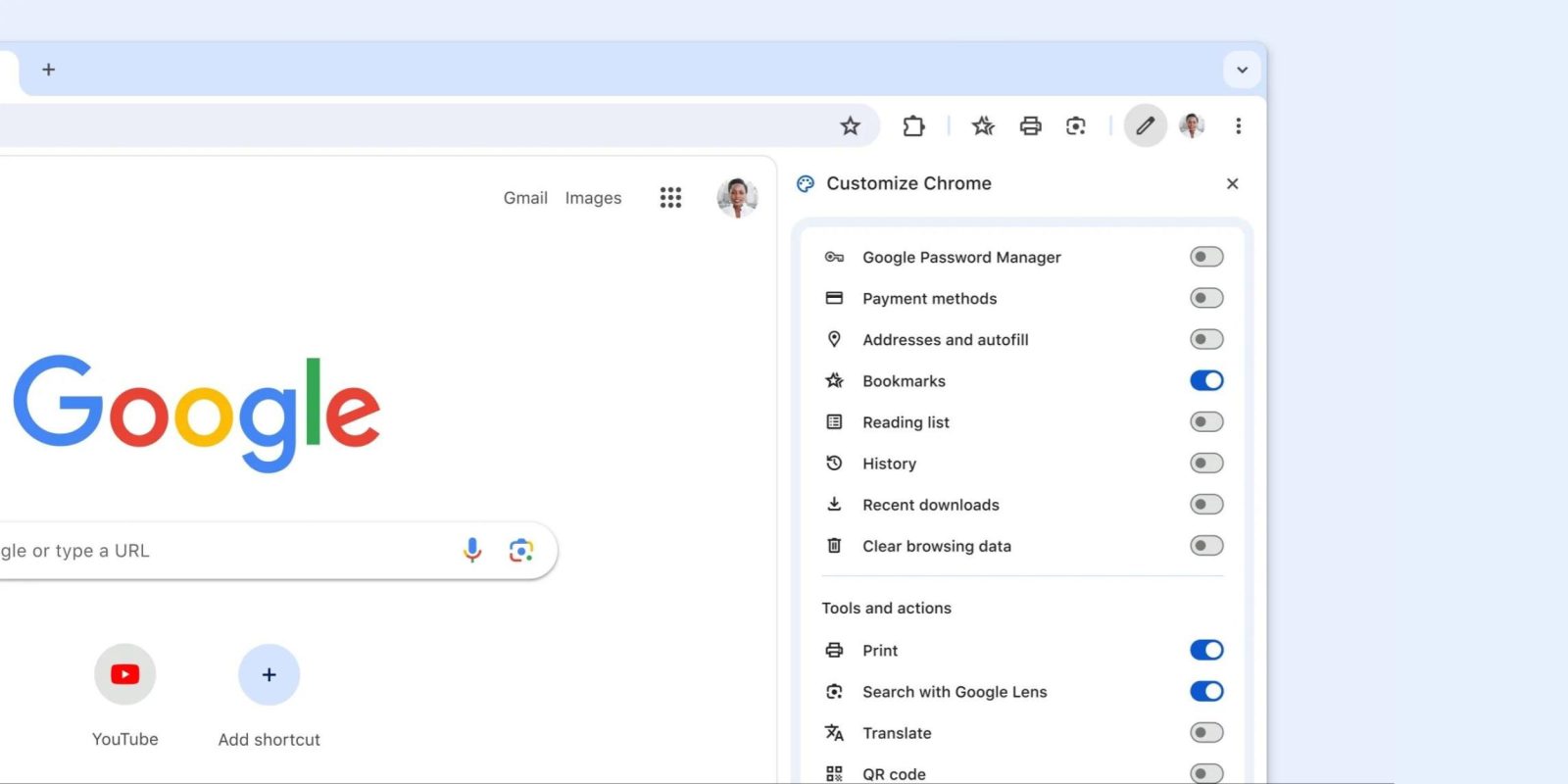This screenshot has width=1568, height=784.
Task: Turn off the Bookmarks toggle
Action: coord(1206,380)
